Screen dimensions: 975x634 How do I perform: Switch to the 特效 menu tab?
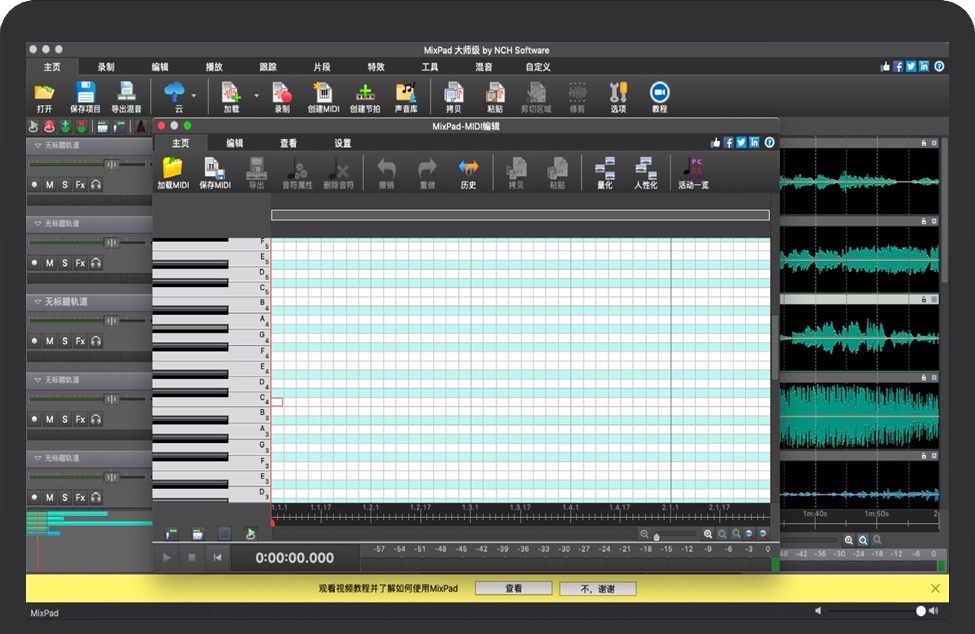click(376, 67)
